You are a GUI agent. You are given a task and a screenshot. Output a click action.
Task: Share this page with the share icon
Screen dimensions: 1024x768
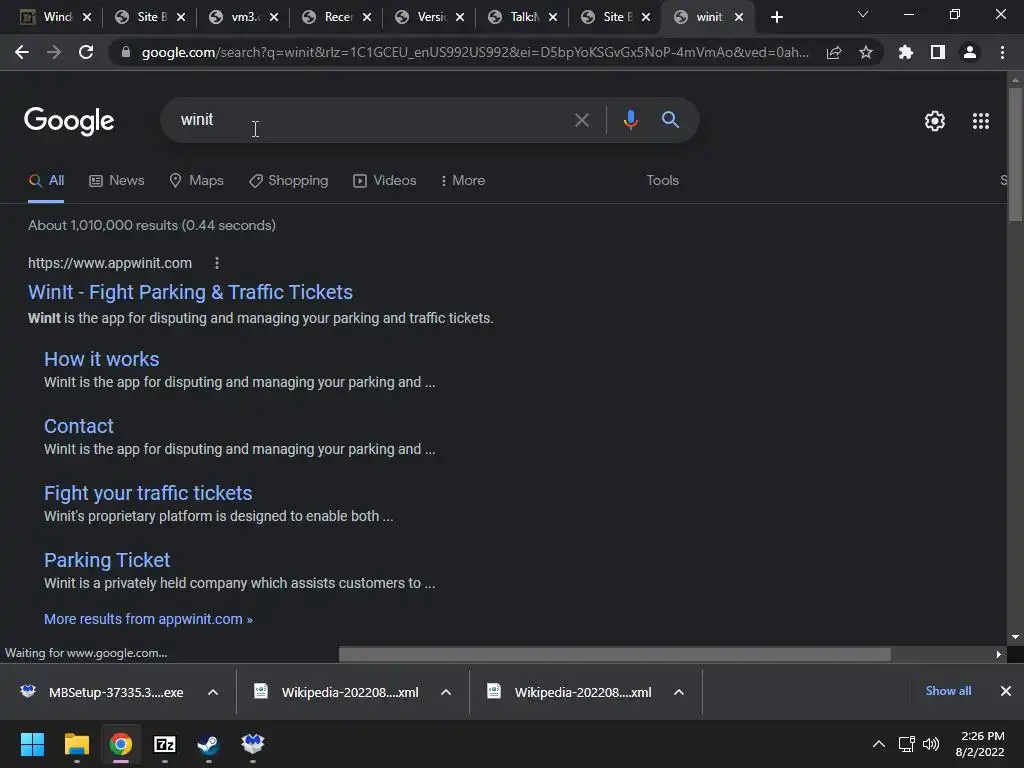pyautogui.click(x=834, y=52)
